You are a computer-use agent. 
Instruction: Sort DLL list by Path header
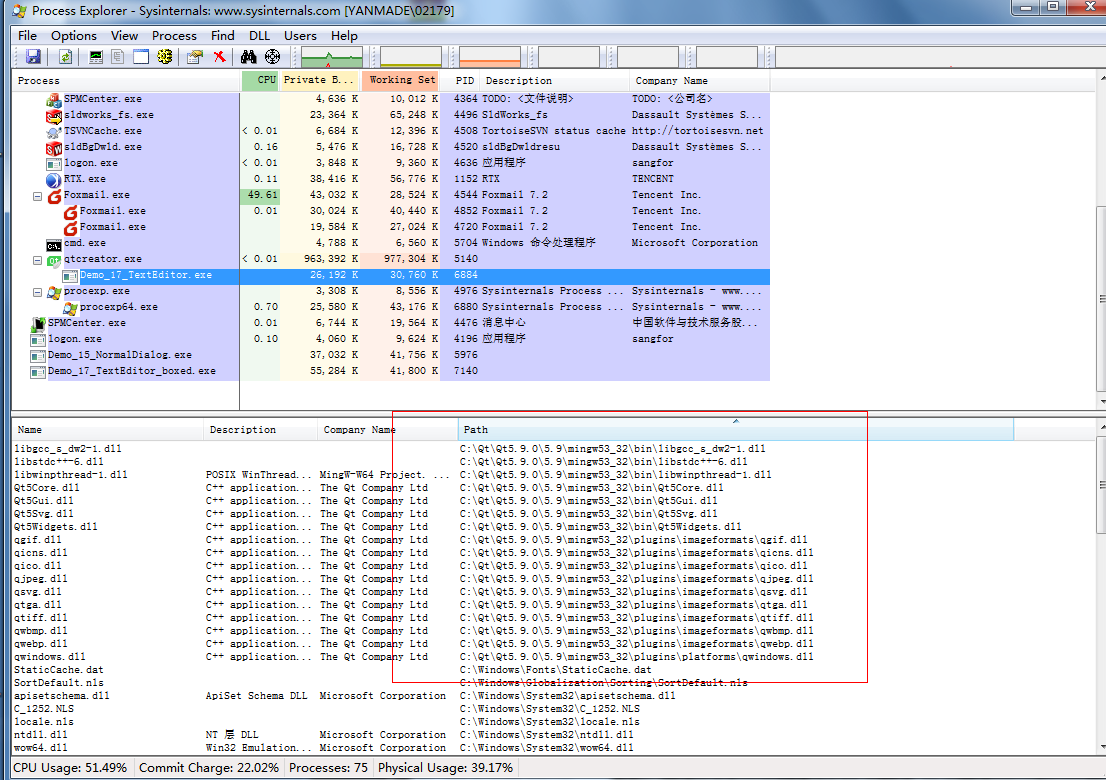[736, 429]
